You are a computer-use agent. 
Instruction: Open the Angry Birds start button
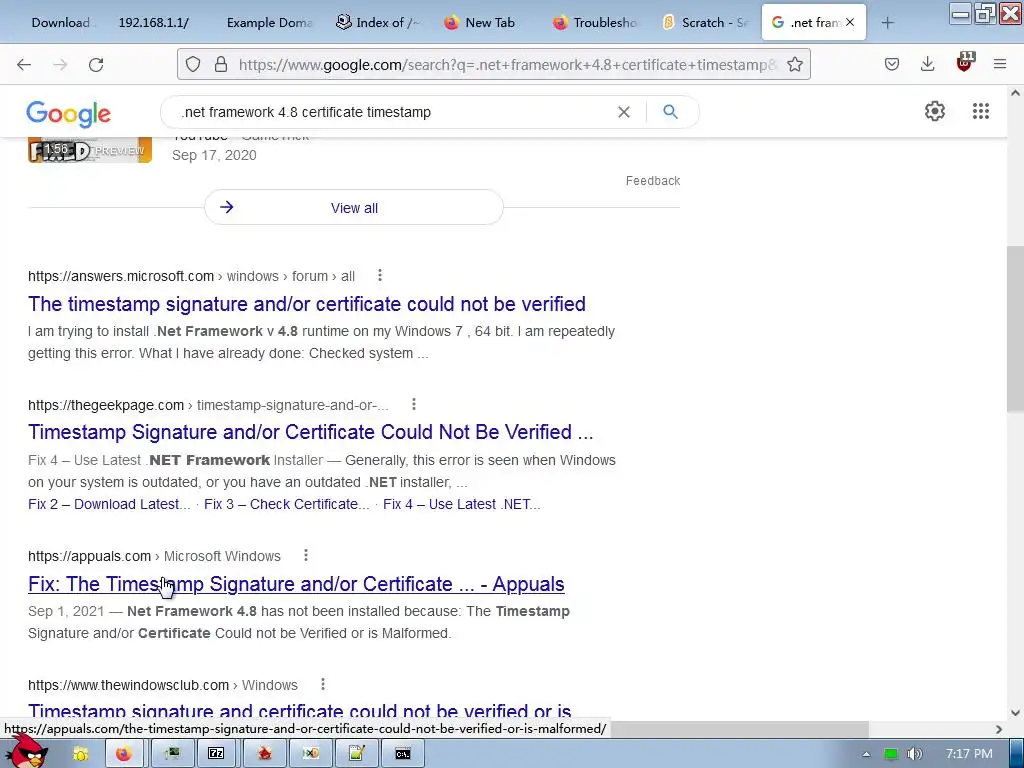point(26,751)
